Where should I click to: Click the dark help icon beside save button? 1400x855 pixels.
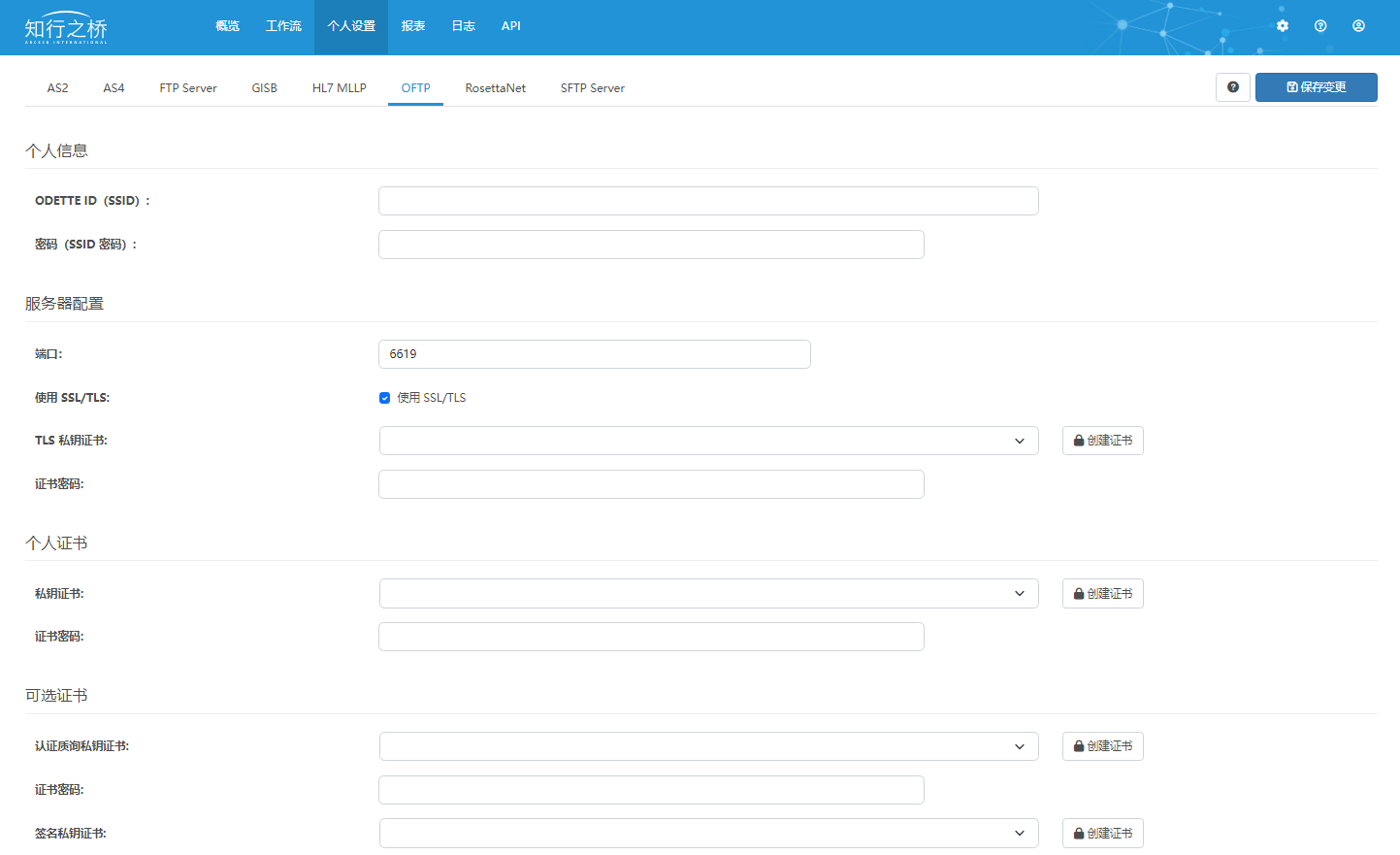click(1232, 87)
